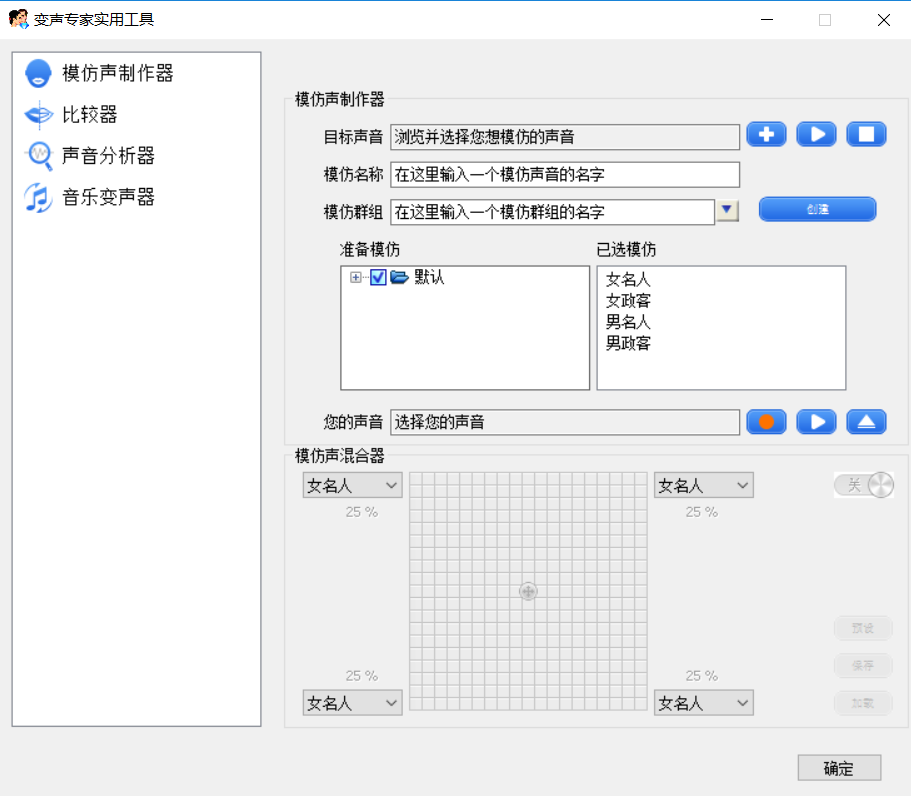Click the blue 创建 button
The image size is (911, 796).
coord(817,209)
